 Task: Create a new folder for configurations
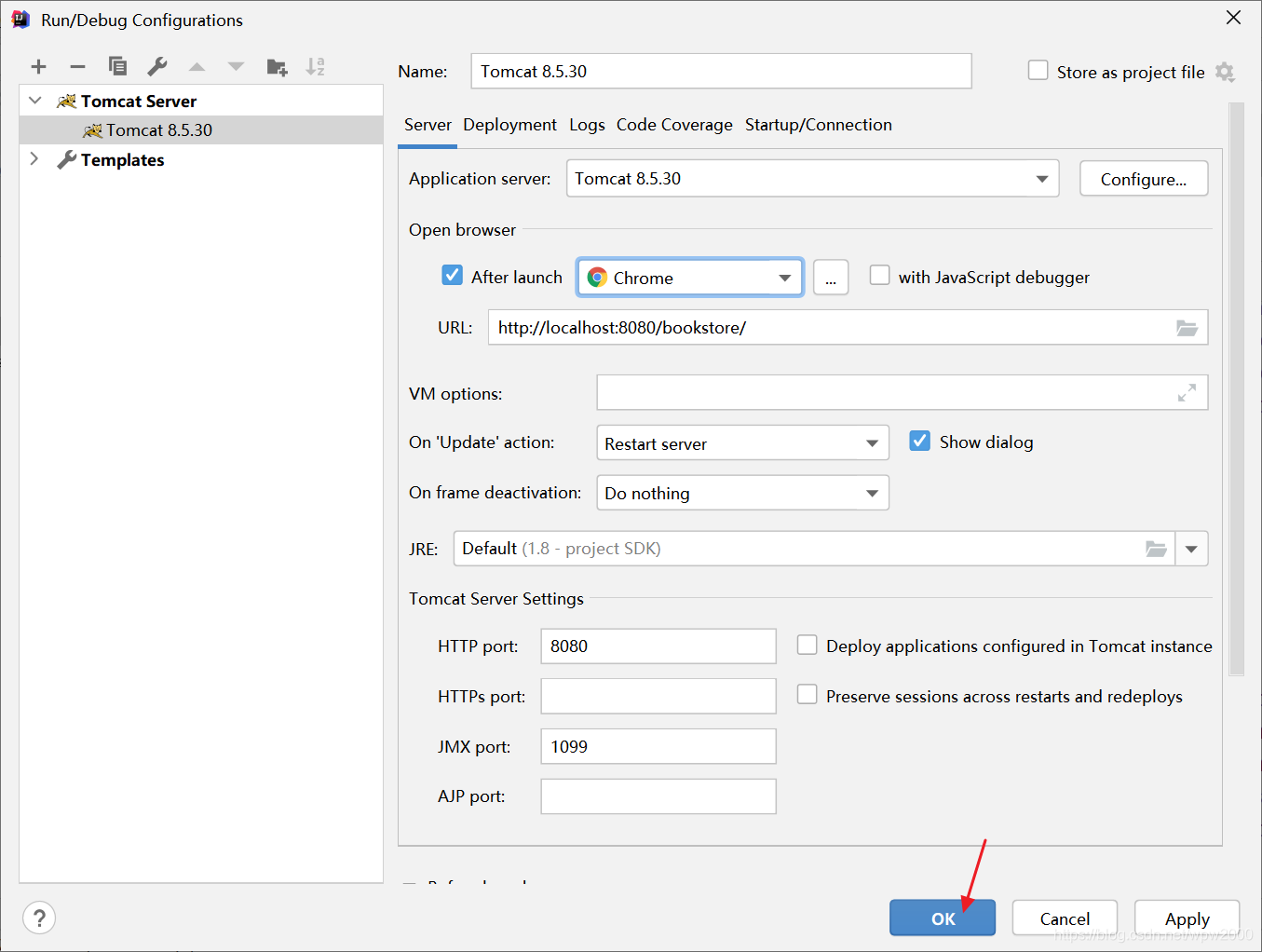coord(277,66)
